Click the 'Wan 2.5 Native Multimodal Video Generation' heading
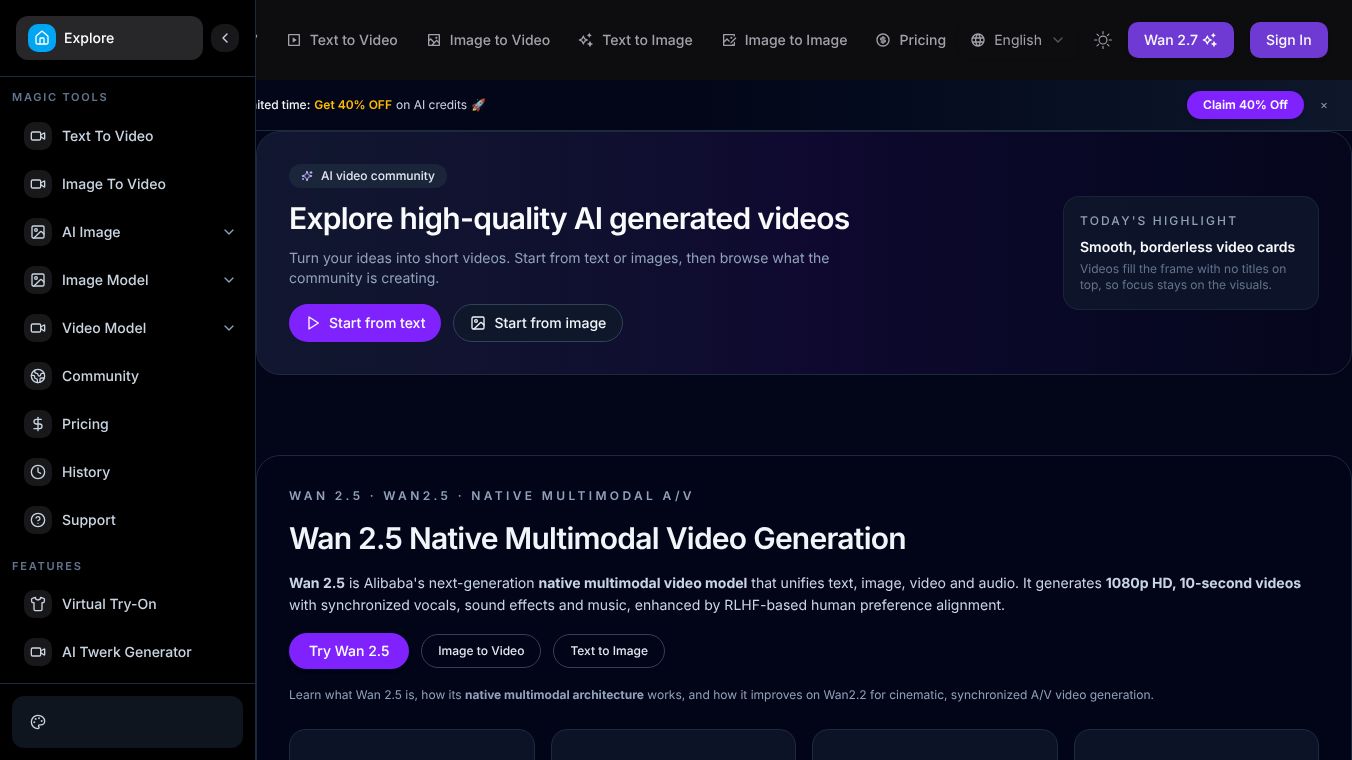 pos(597,539)
